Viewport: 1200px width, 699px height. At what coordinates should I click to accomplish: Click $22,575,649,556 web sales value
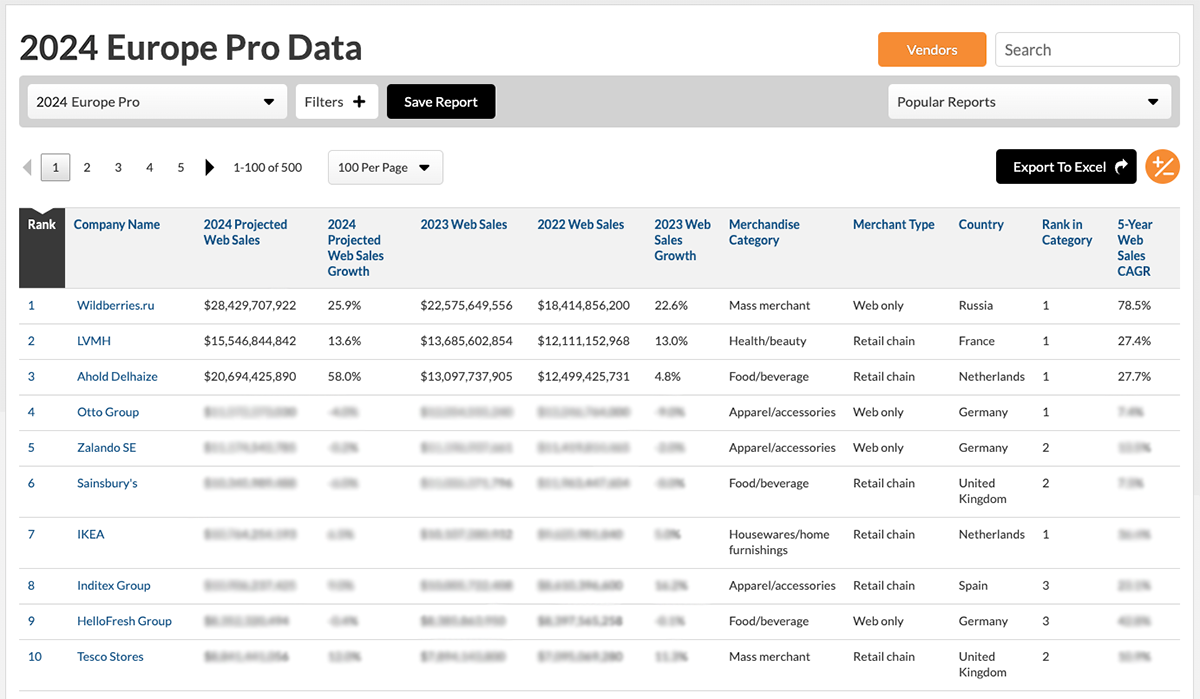[x=467, y=306]
